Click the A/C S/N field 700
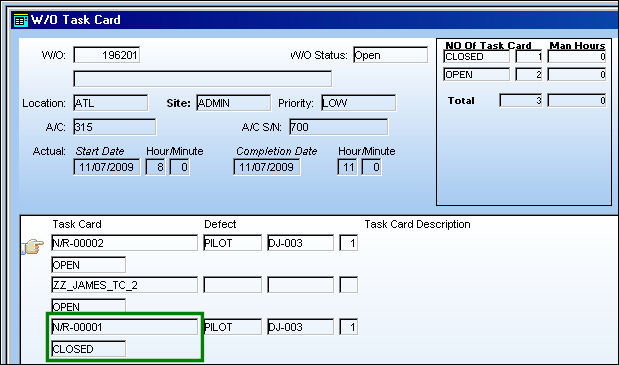The height and width of the screenshot is (365, 619). (x=339, y=127)
